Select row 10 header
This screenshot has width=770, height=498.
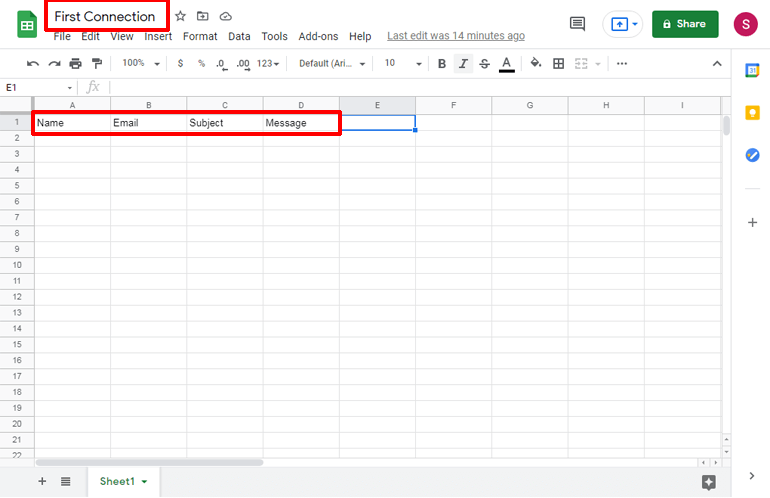click(x=17, y=265)
